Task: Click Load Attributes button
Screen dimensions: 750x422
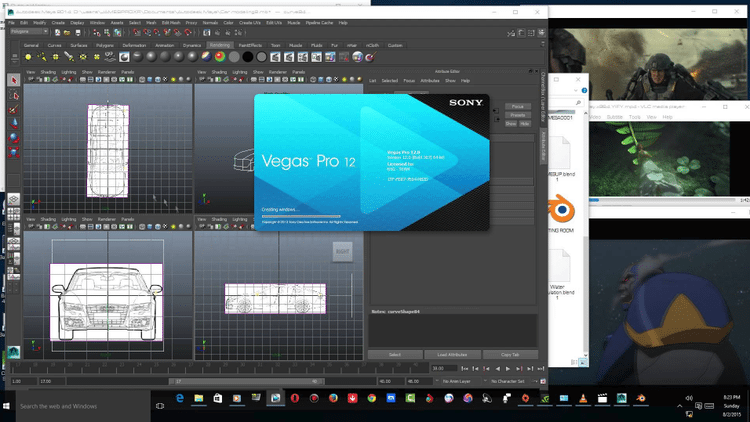Action: tap(452, 355)
